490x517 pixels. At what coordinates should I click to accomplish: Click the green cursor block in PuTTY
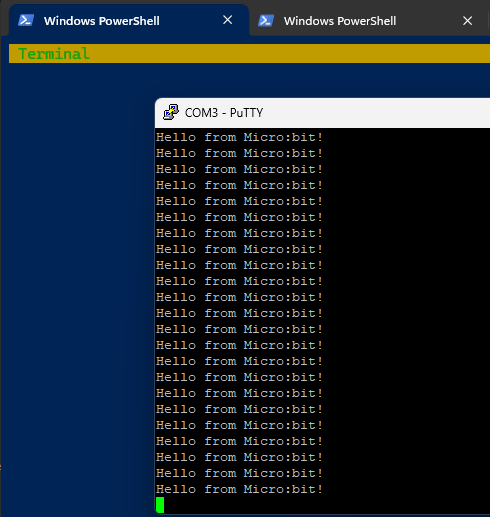pyautogui.click(x=160, y=505)
